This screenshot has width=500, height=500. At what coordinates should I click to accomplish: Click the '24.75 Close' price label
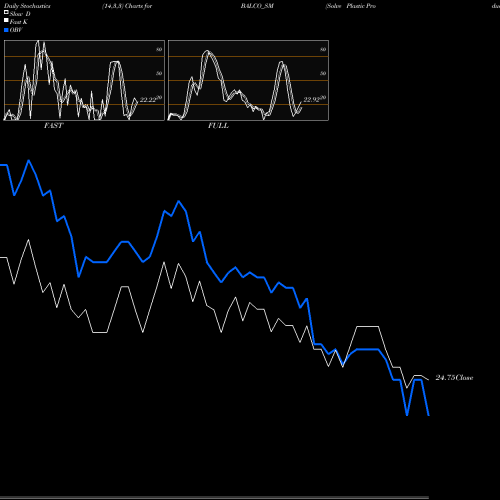click(x=454, y=378)
